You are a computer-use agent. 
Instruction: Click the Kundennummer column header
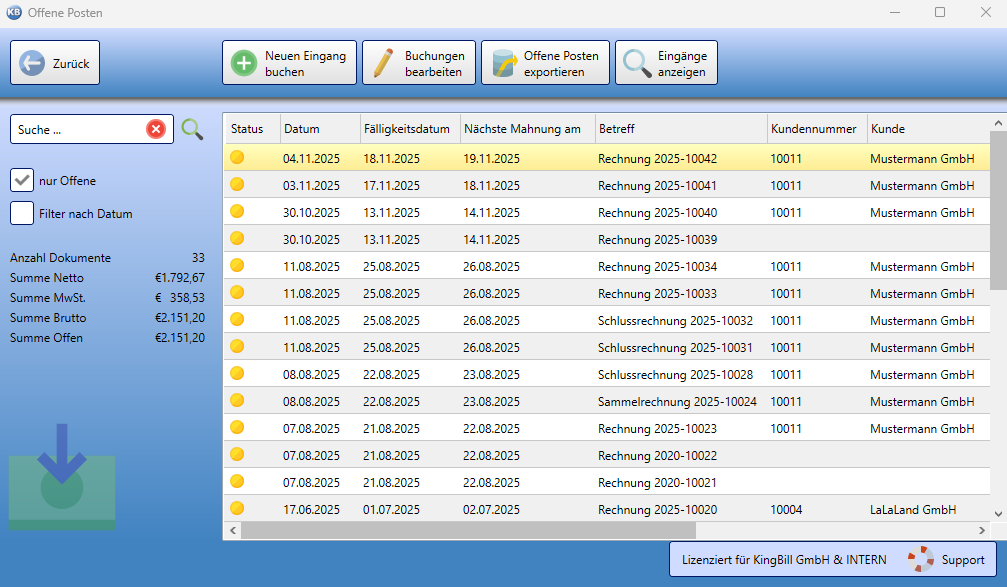click(813, 129)
